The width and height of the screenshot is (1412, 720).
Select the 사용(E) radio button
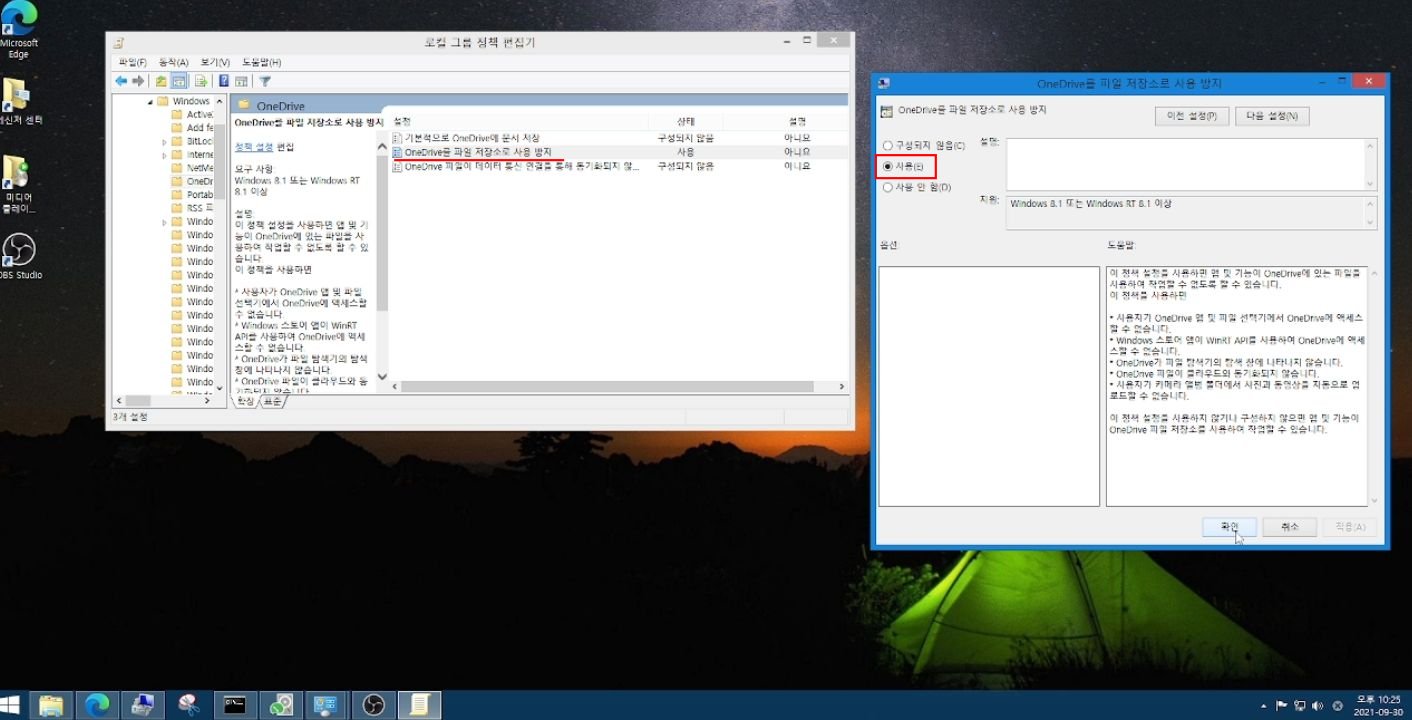[x=903, y=166]
